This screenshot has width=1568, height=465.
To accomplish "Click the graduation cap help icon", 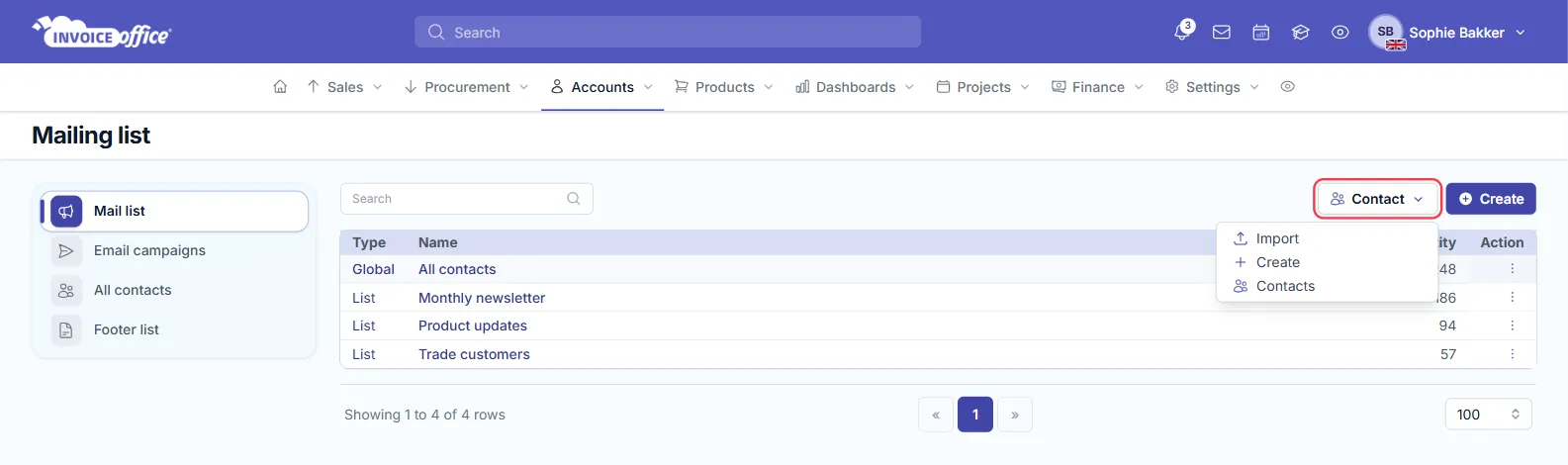I will tap(1301, 33).
